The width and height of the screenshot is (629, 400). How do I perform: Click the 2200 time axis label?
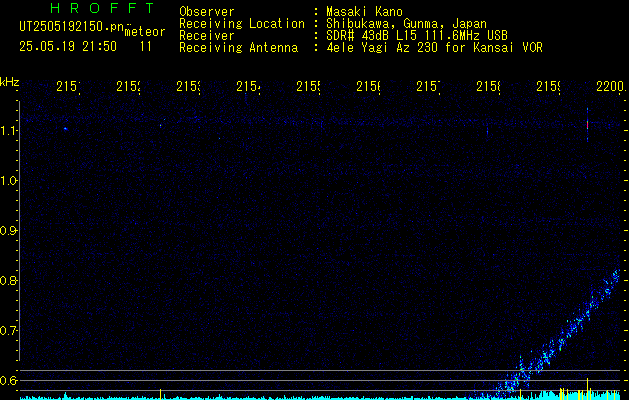(x=611, y=86)
